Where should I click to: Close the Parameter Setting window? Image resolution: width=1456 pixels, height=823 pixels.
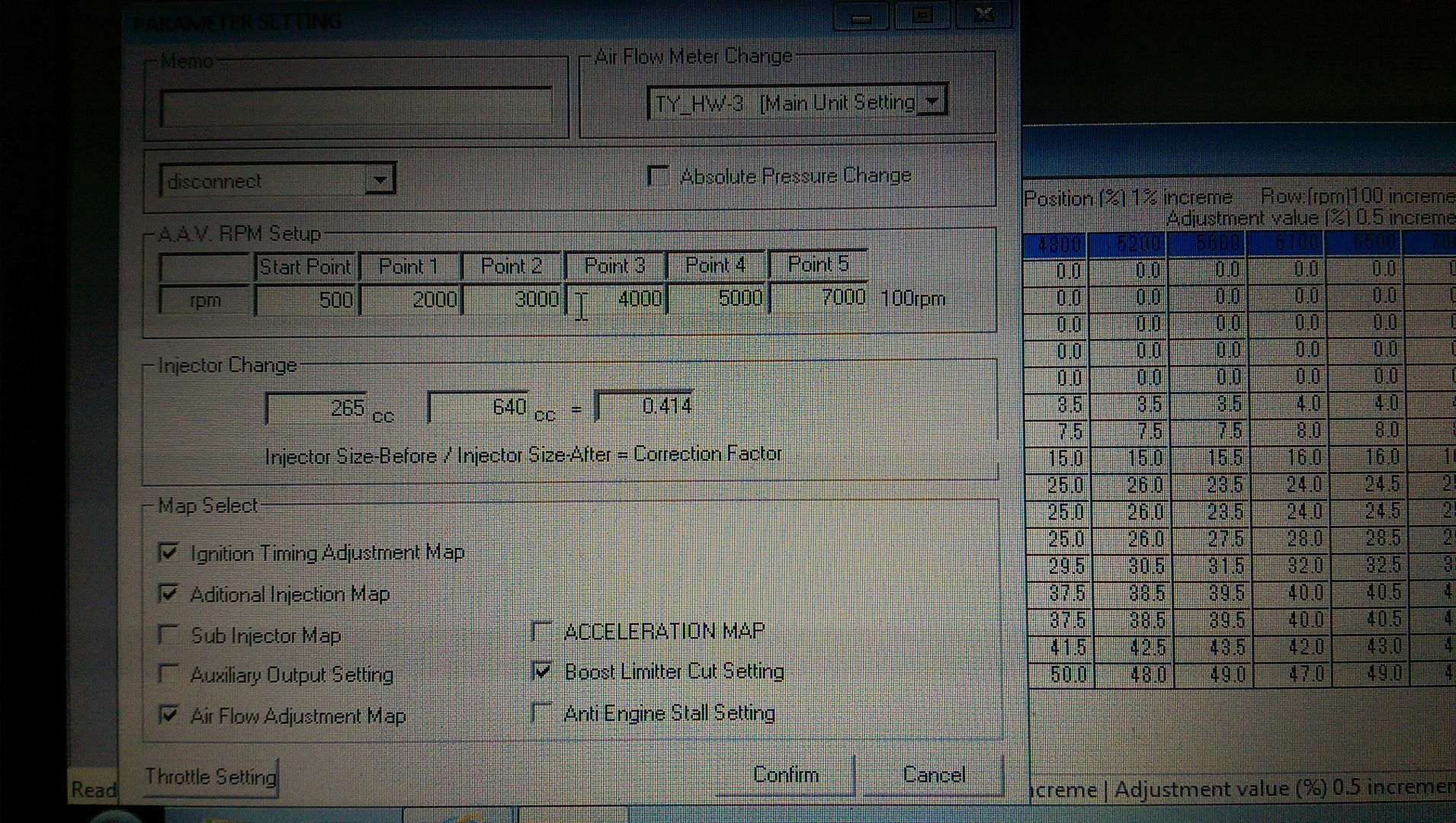pos(983,15)
